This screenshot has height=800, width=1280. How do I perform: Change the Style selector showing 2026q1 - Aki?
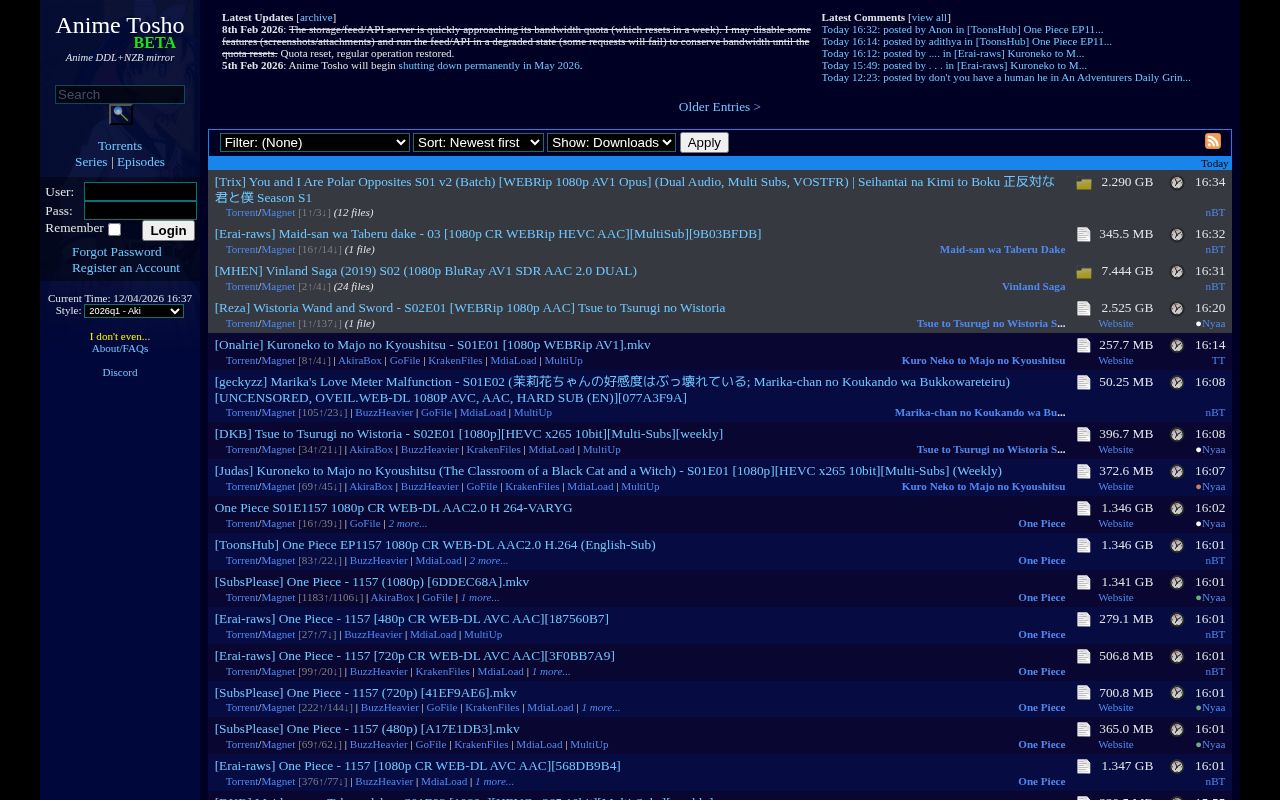point(133,310)
